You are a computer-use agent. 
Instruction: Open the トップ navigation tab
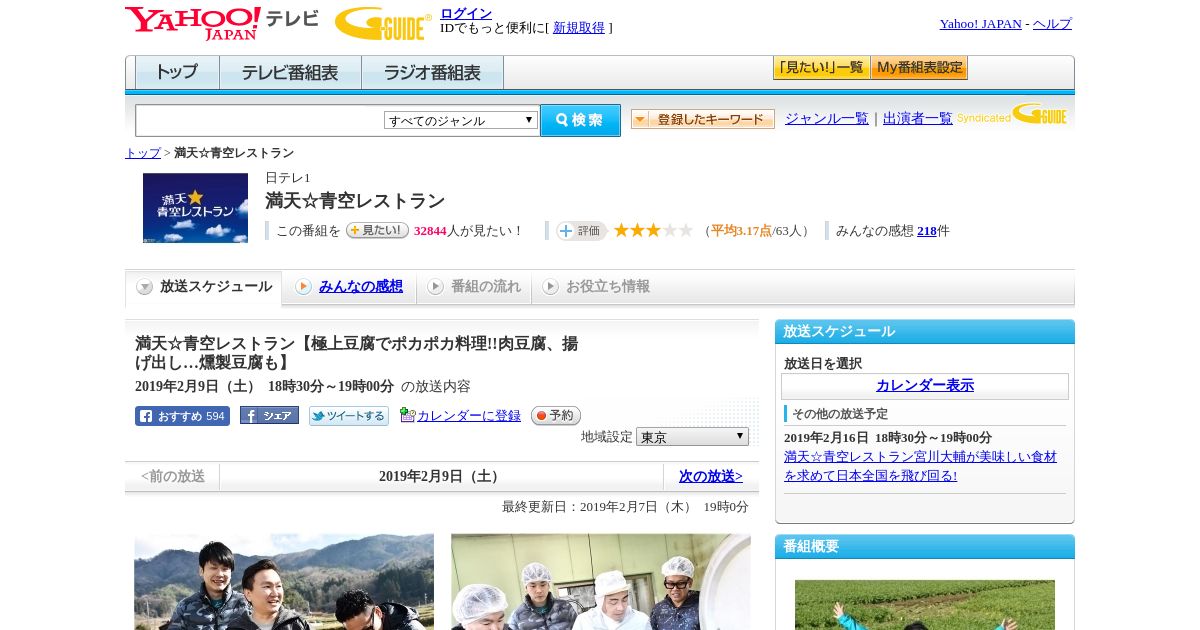click(x=177, y=73)
